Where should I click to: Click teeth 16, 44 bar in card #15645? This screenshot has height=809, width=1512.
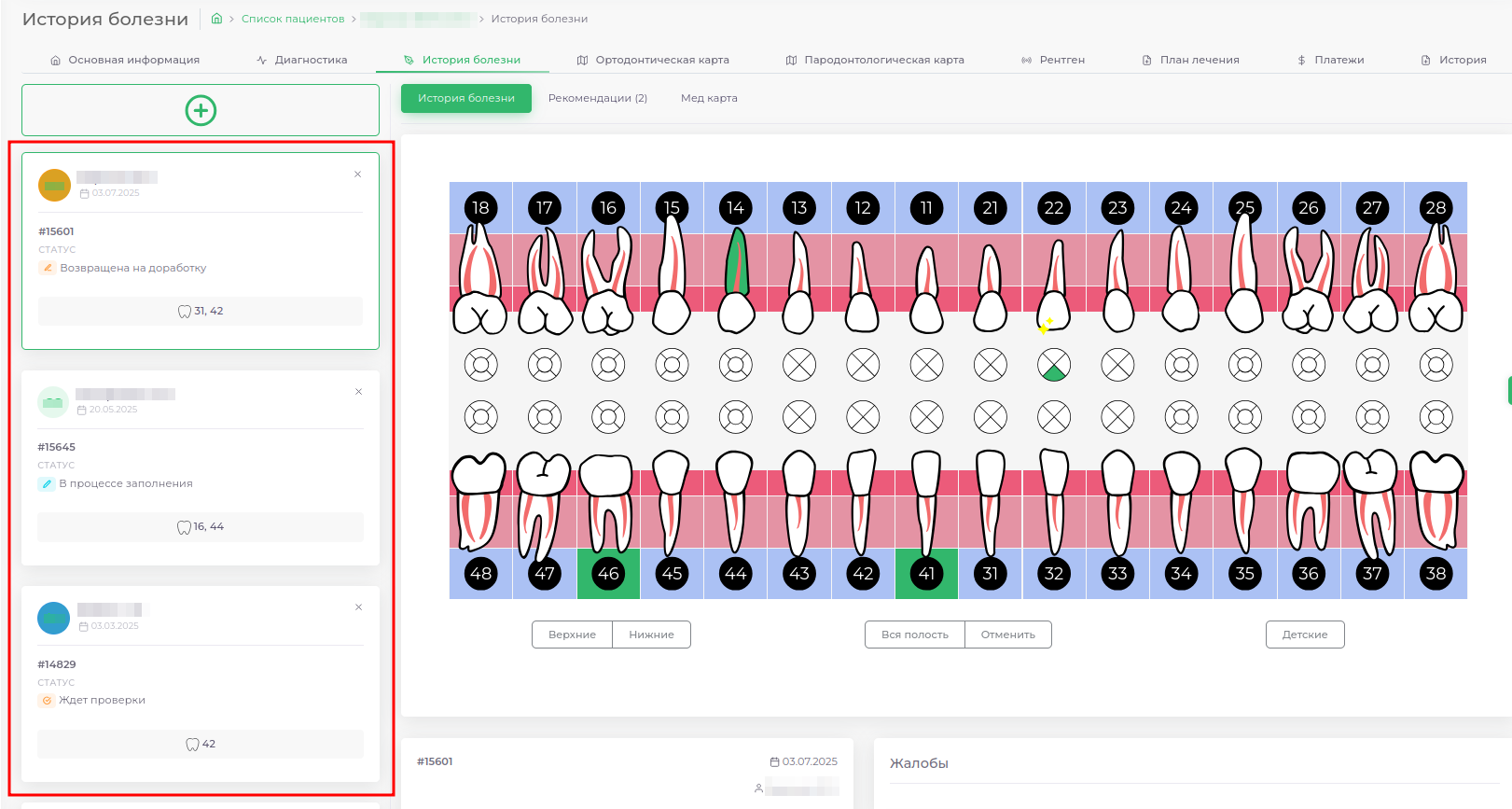201,527
